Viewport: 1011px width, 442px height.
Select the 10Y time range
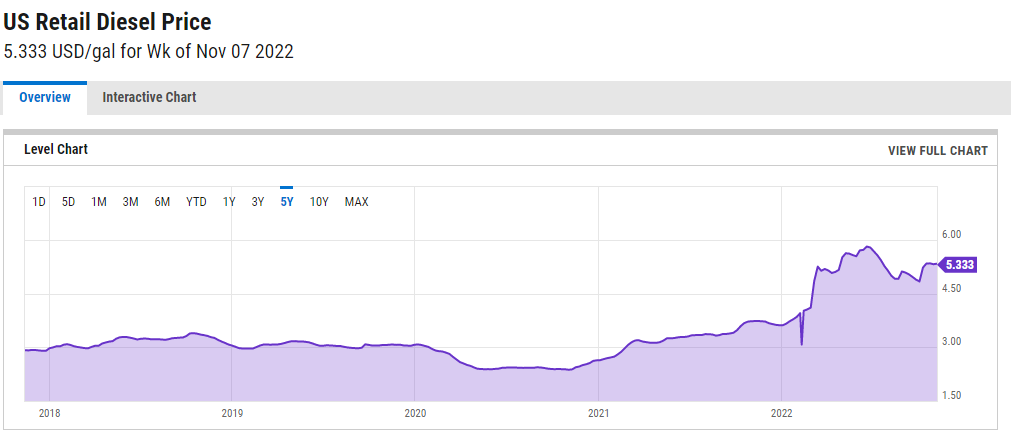pos(319,202)
